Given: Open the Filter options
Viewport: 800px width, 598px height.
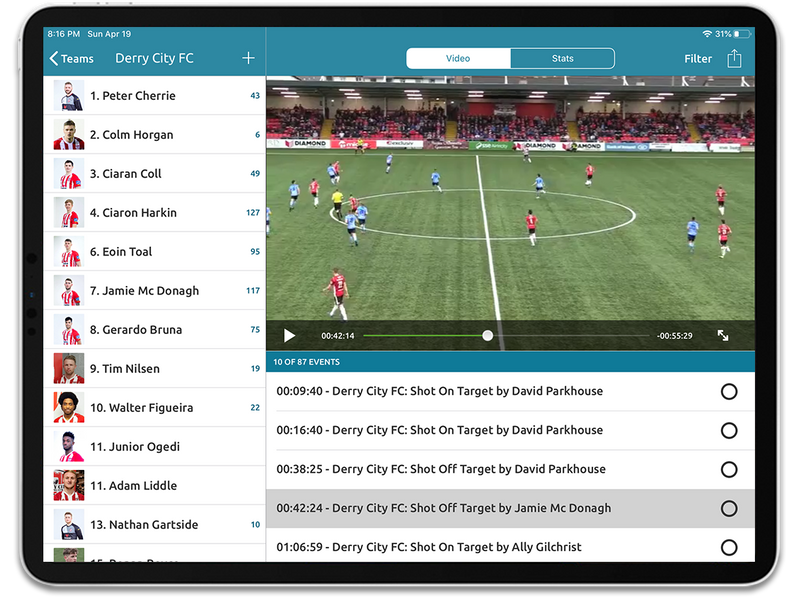Looking at the screenshot, I should 698,58.
